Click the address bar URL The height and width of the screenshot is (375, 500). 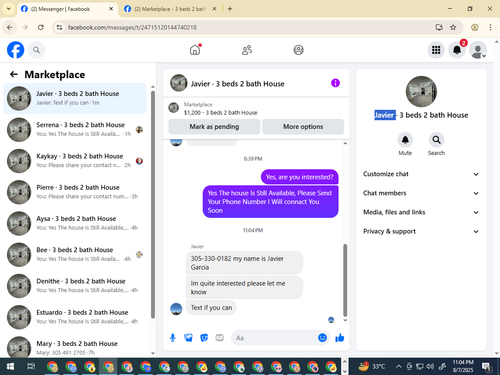coord(132,27)
